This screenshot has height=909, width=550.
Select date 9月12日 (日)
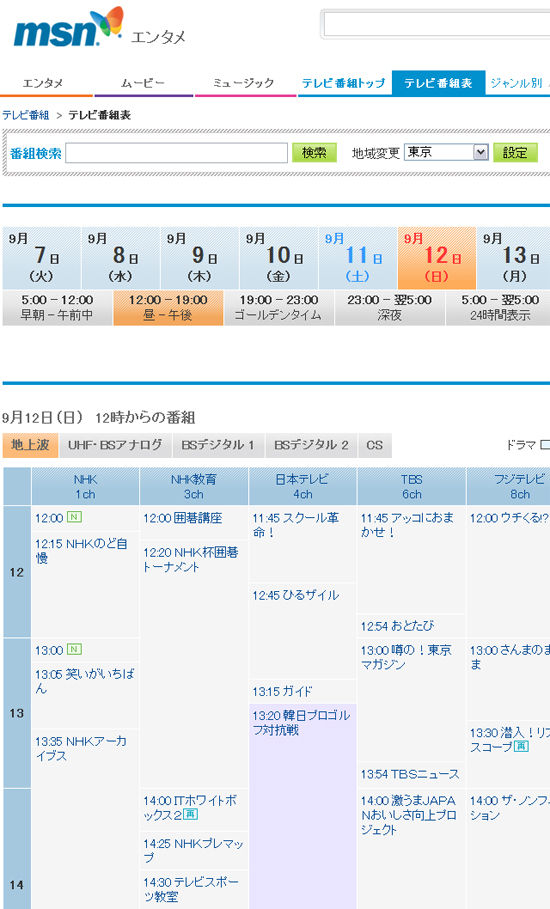(436, 258)
